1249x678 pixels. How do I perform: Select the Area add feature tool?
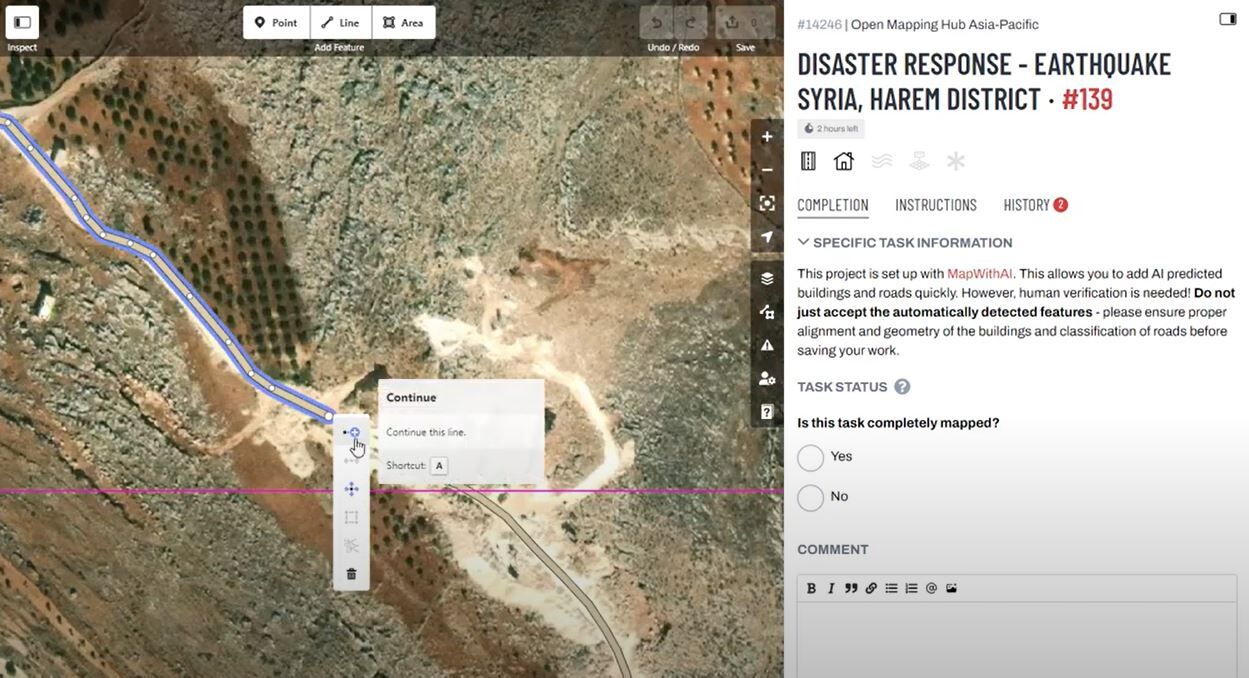(x=403, y=22)
